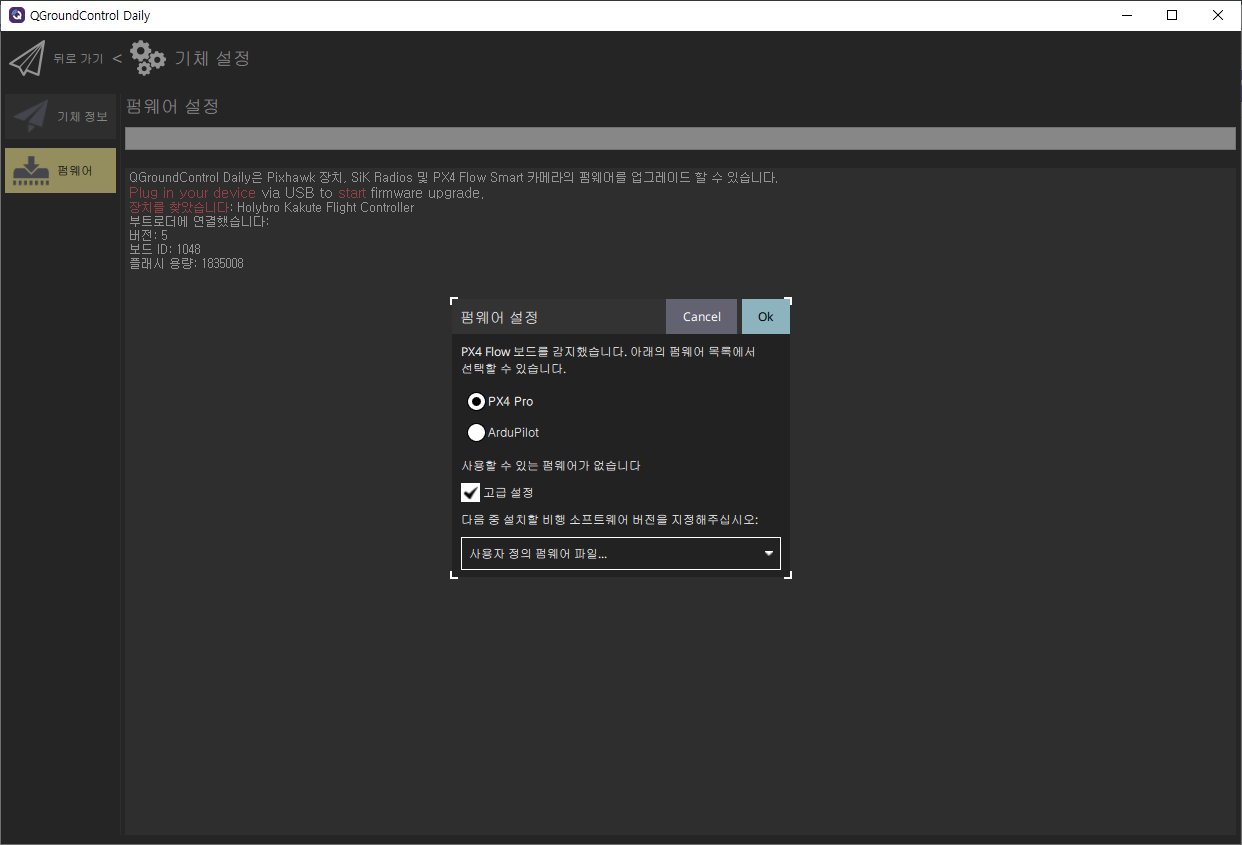Click the gears icon beside 기체 설정

pyautogui.click(x=148, y=58)
